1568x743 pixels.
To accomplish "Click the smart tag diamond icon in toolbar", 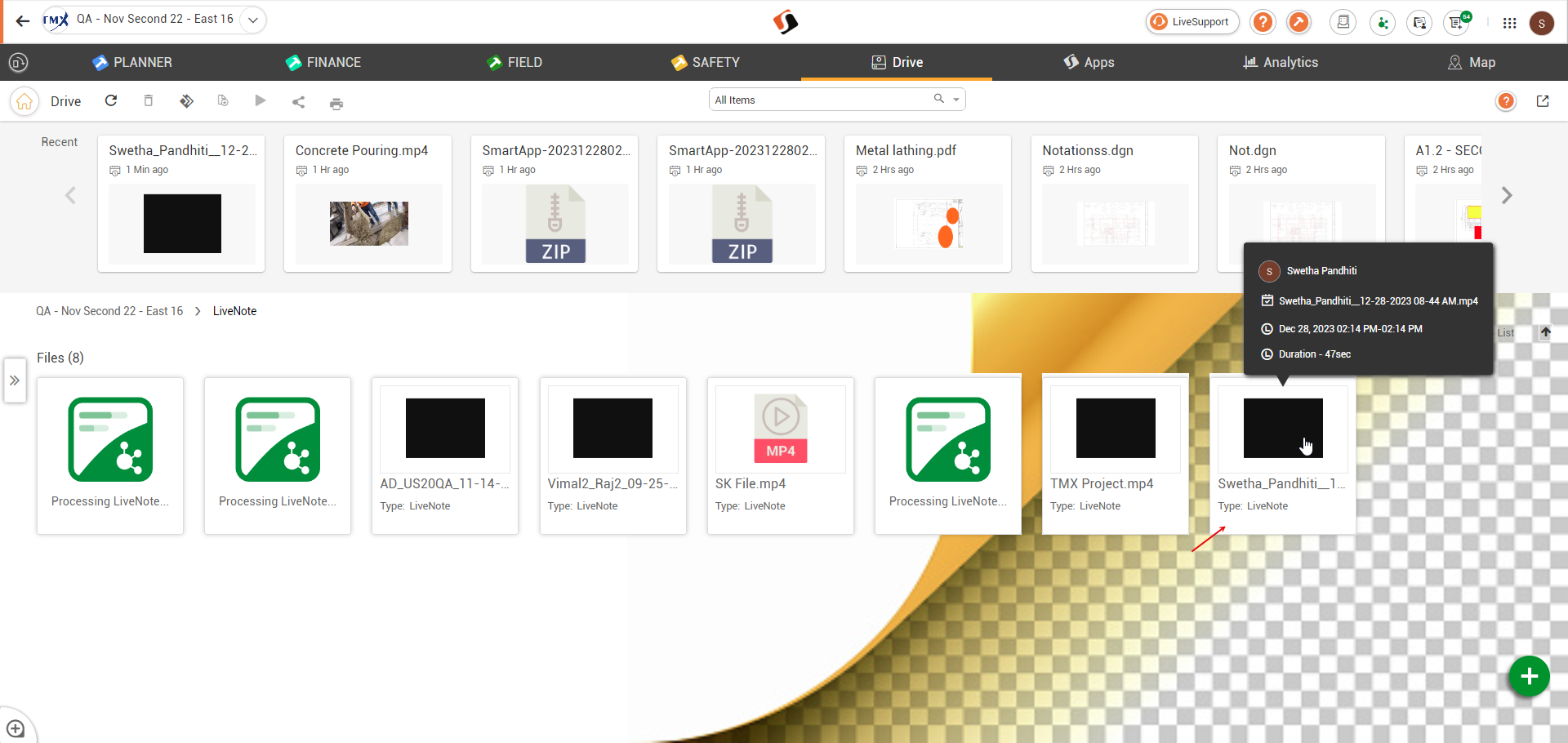I will point(186,100).
